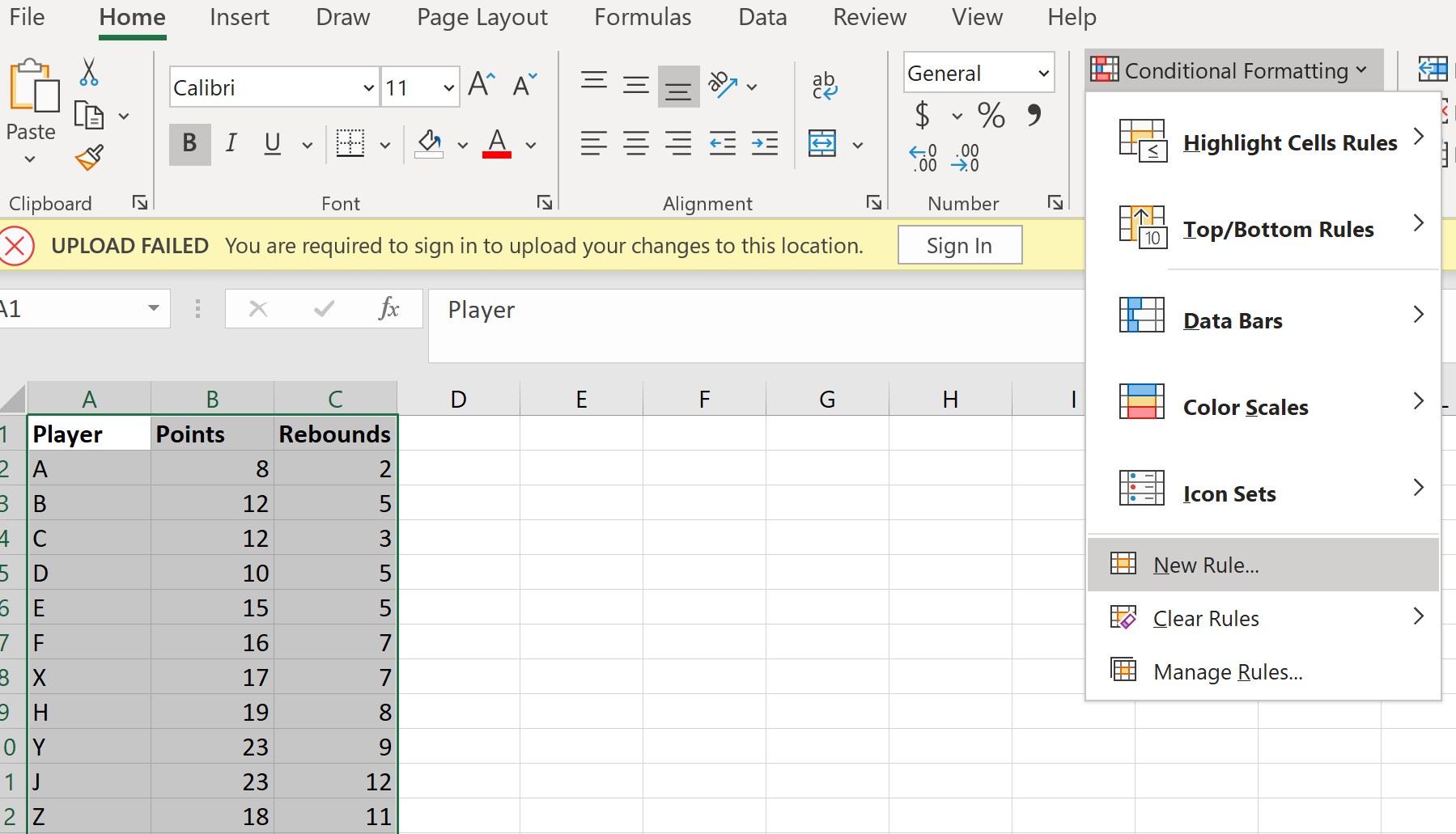Toggle bold formatting
The image size is (1456, 834).
pyautogui.click(x=189, y=144)
